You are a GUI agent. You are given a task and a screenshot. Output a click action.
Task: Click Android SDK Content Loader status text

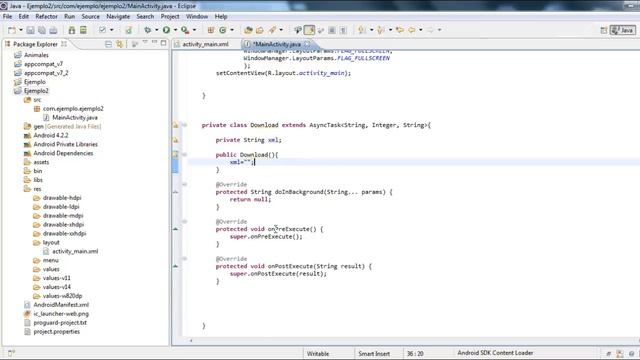pyautogui.click(x=495, y=353)
